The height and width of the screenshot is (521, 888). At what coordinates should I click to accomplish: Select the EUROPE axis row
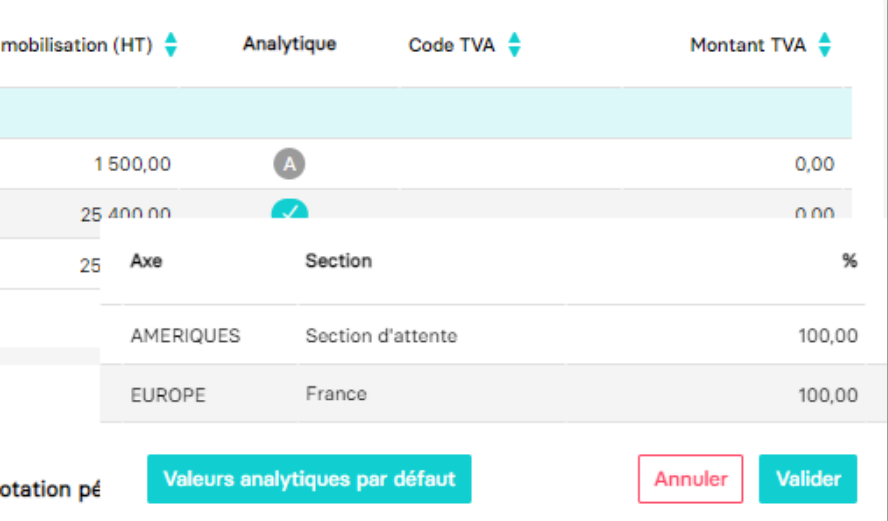pos(493,394)
